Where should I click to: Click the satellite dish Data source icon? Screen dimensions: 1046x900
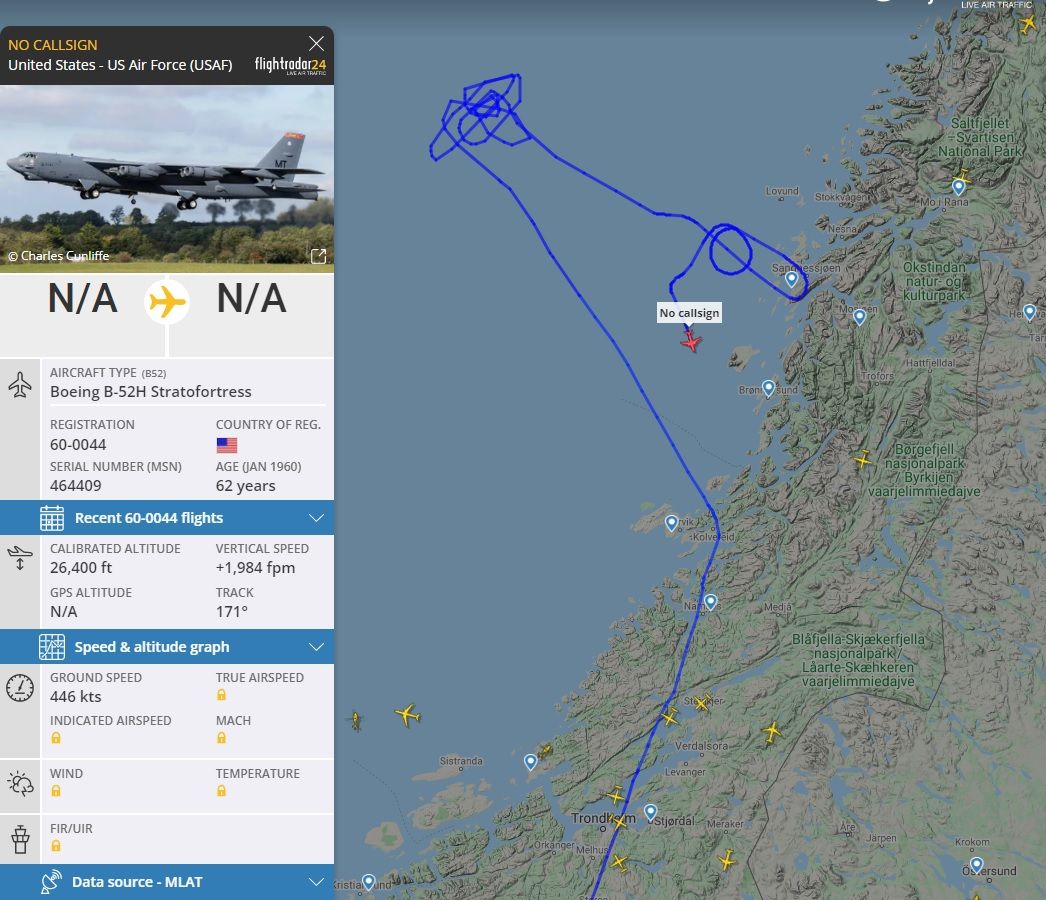click(x=51, y=882)
